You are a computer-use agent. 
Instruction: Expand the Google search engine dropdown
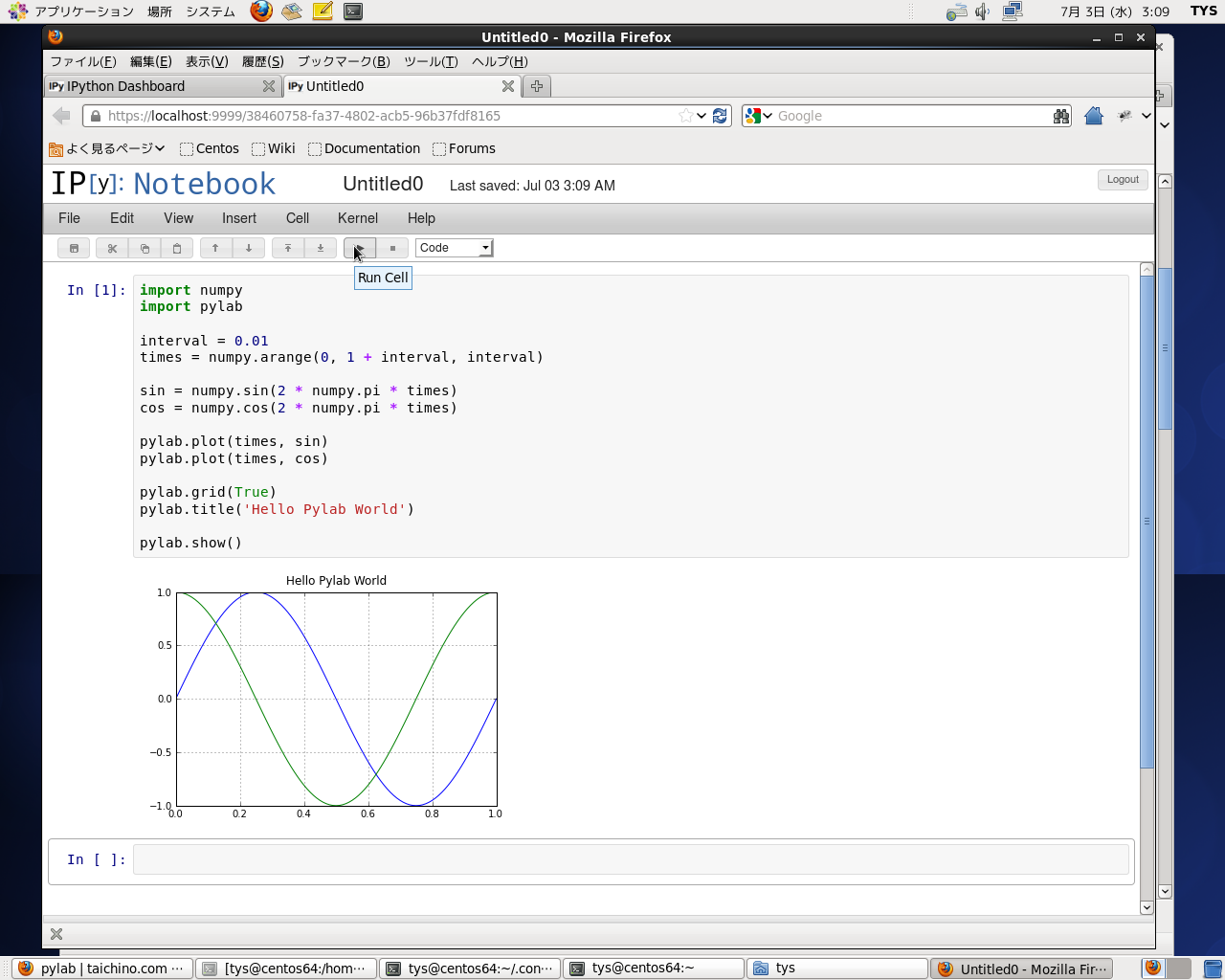(758, 116)
